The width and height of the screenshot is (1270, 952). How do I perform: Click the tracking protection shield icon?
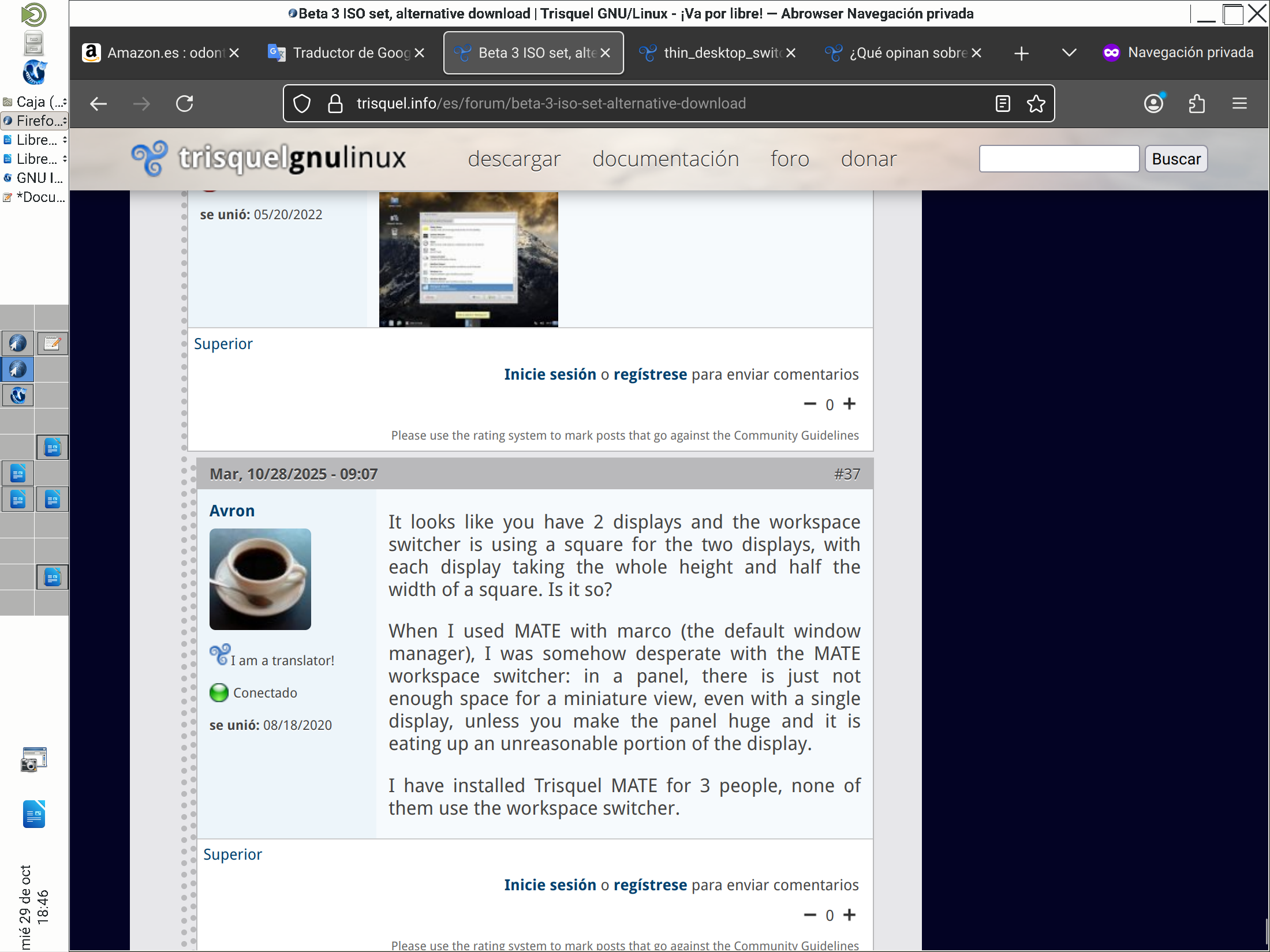(302, 104)
